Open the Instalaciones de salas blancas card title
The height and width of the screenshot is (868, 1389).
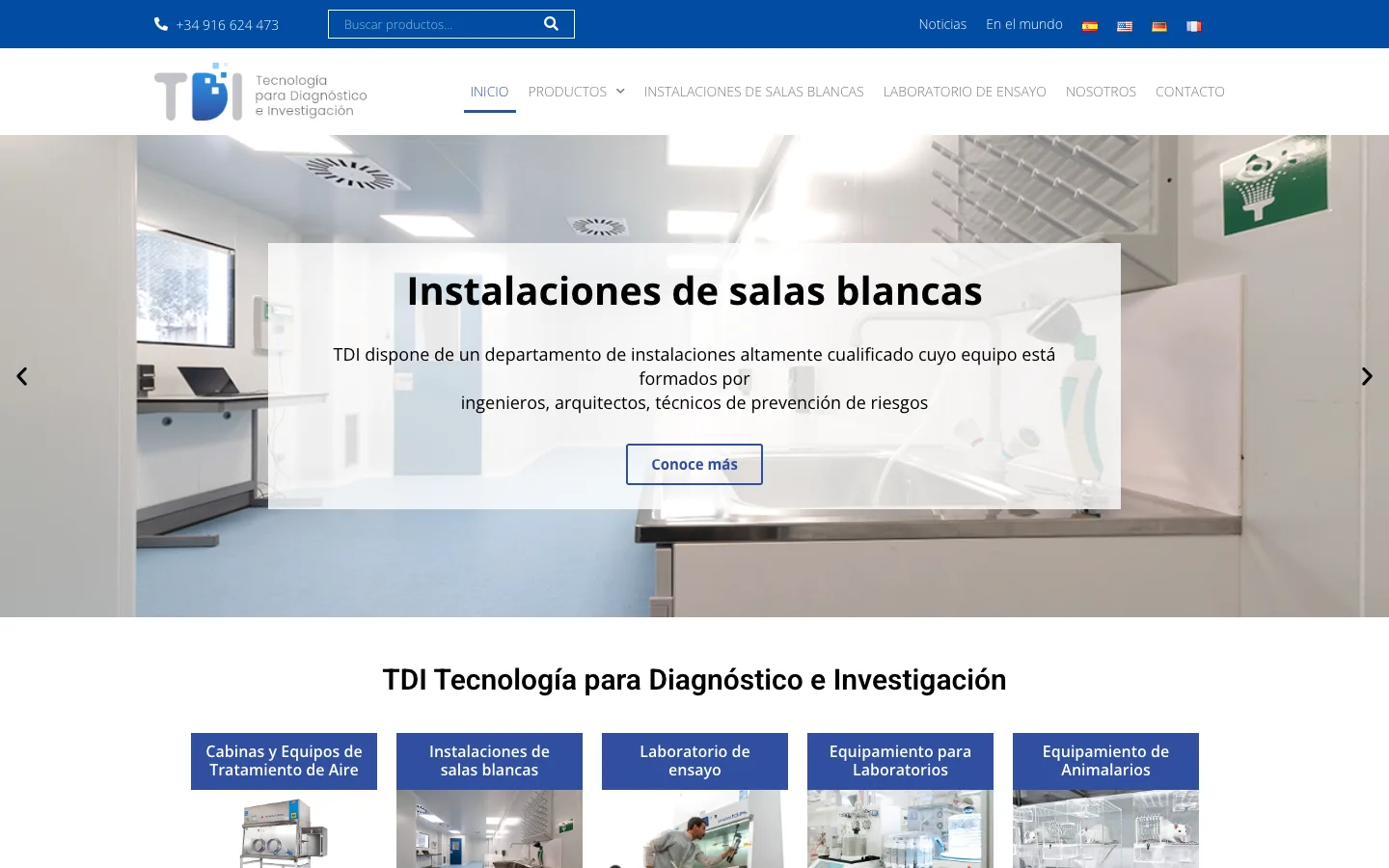(x=489, y=761)
